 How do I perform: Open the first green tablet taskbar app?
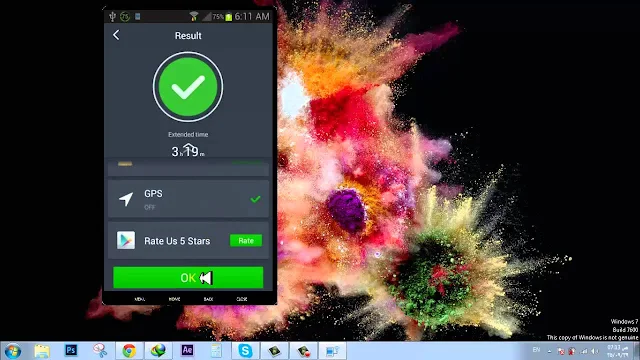(x=274, y=351)
